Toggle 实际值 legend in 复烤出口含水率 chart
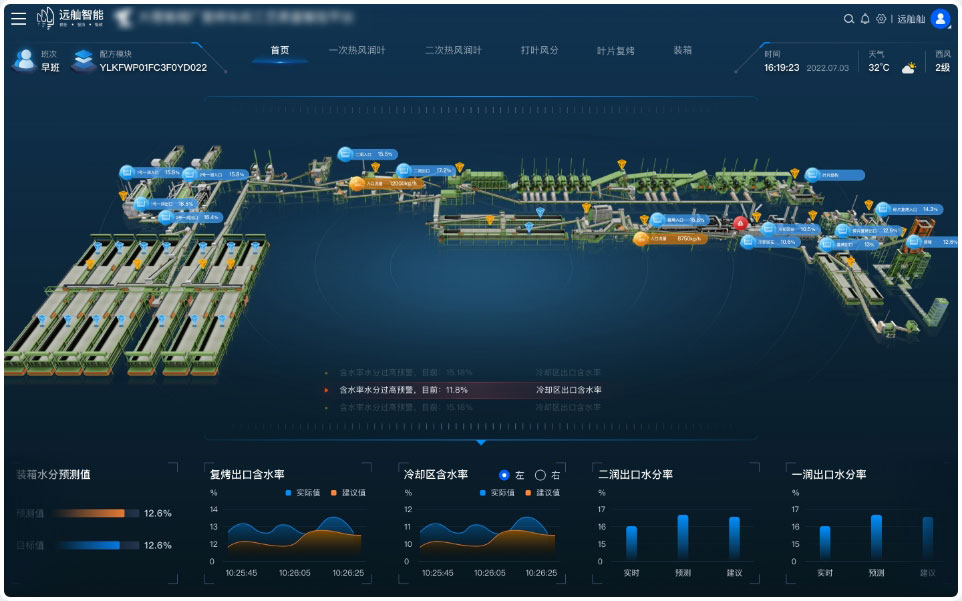 point(302,492)
